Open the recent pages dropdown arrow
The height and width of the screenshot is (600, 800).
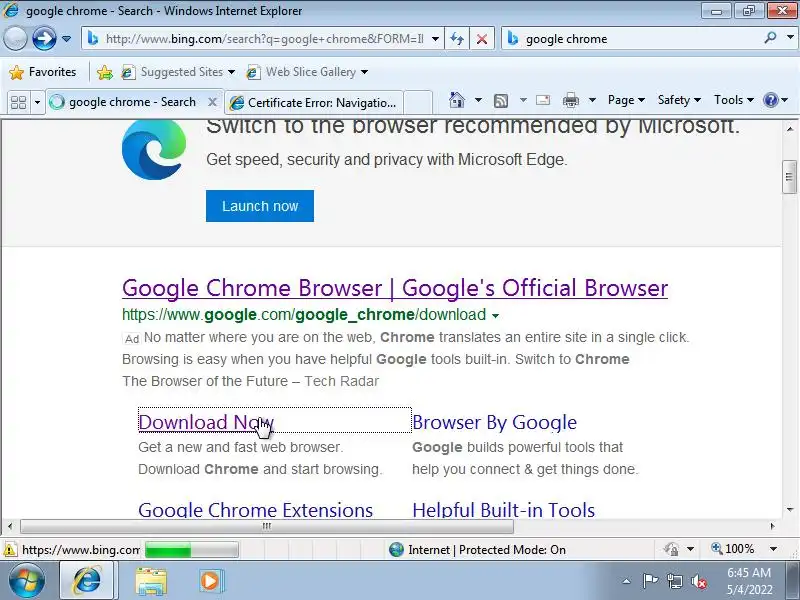tap(66, 38)
